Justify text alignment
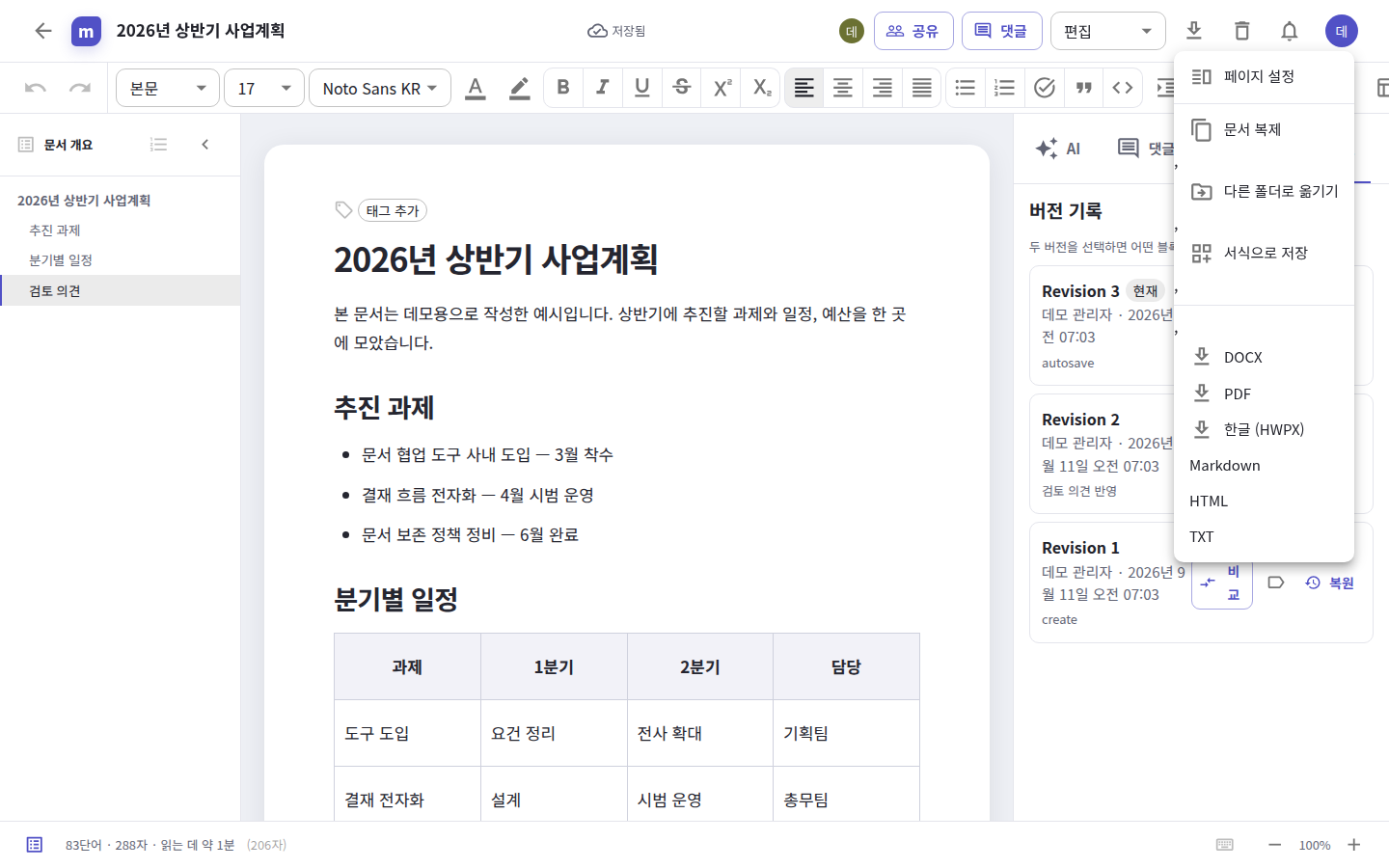The width and height of the screenshot is (1389, 868). pyautogui.click(x=922, y=88)
